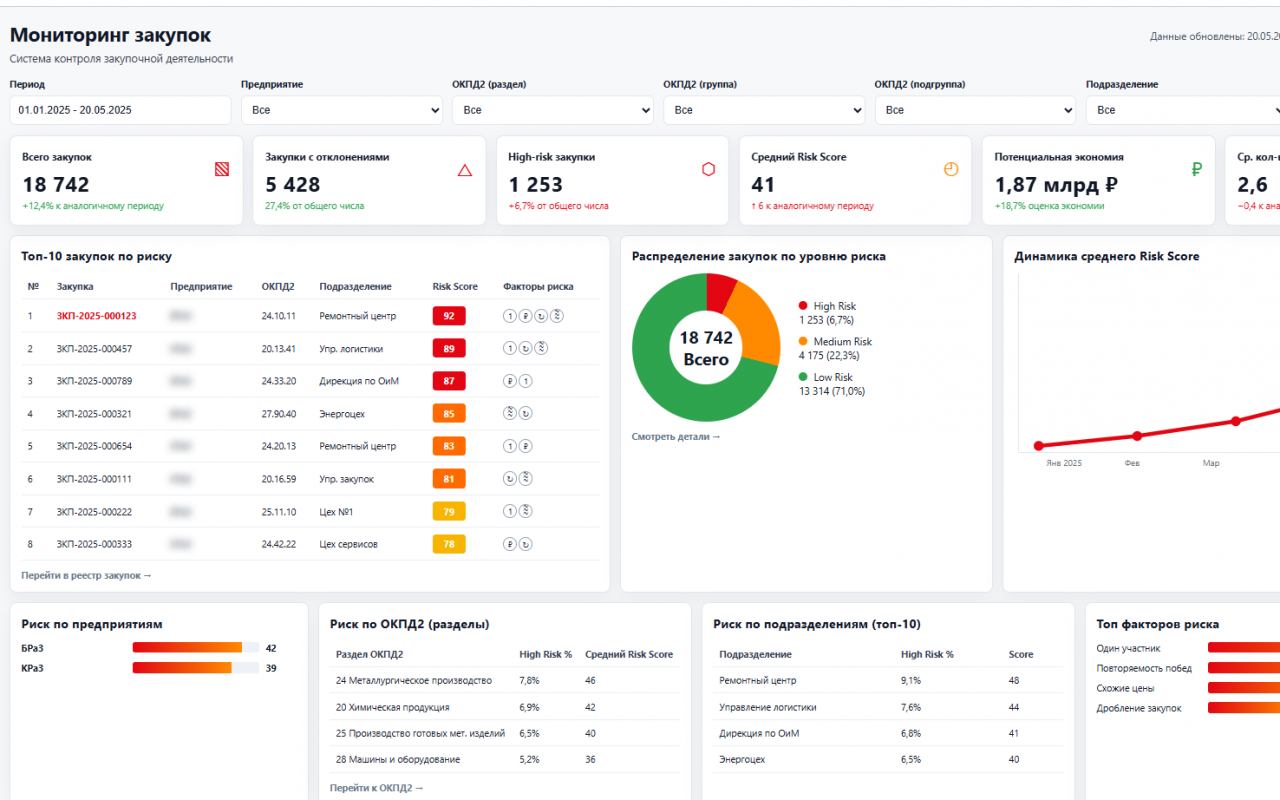This screenshot has width=1280, height=800.
Task: Click ruble risk factor icon for ЗКП-2025-000789
Action: click(x=510, y=381)
